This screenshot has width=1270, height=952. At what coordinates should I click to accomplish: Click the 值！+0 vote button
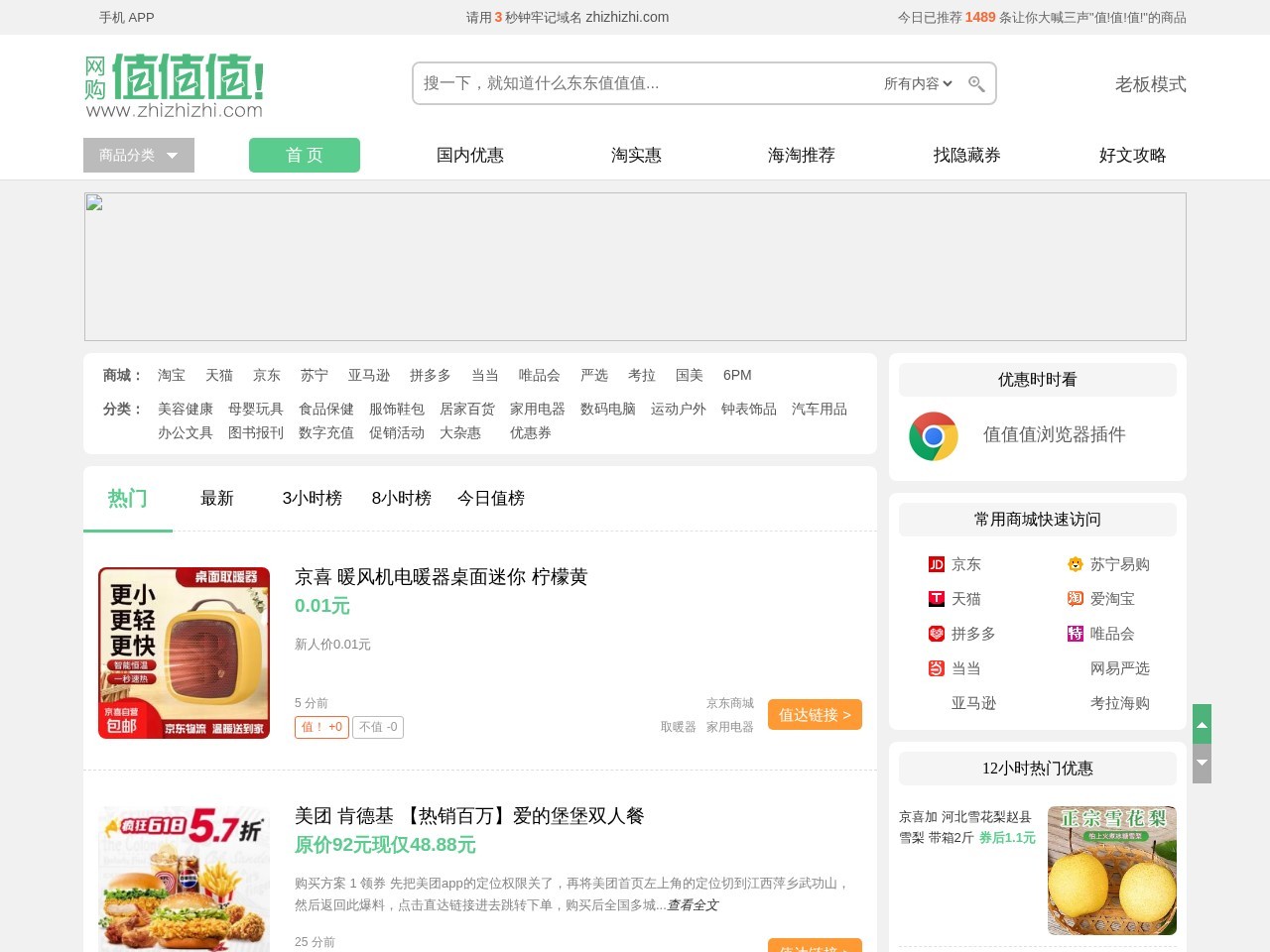pyautogui.click(x=320, y=727)
